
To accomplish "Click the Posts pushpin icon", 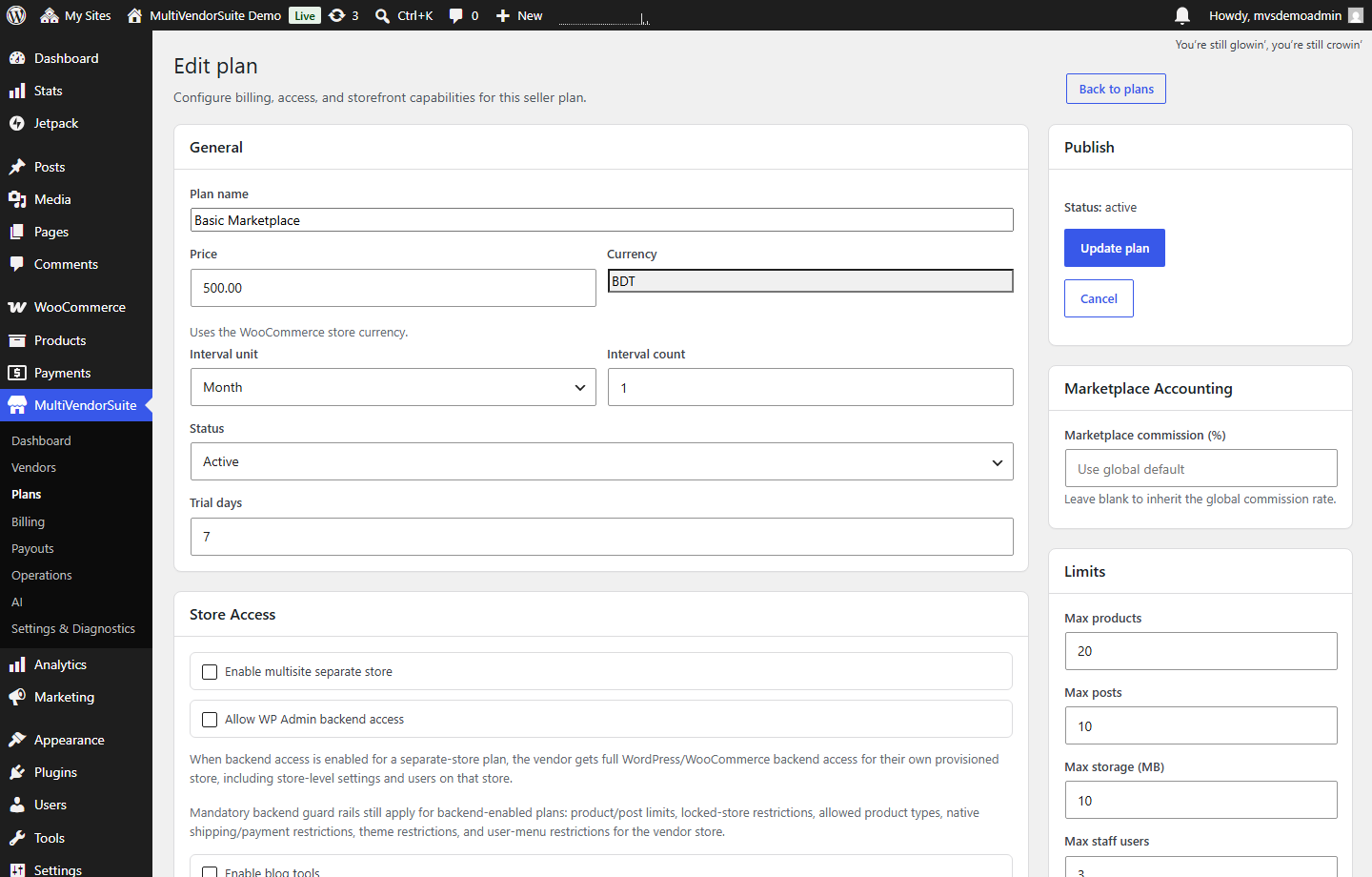I will tap(17, 167).
